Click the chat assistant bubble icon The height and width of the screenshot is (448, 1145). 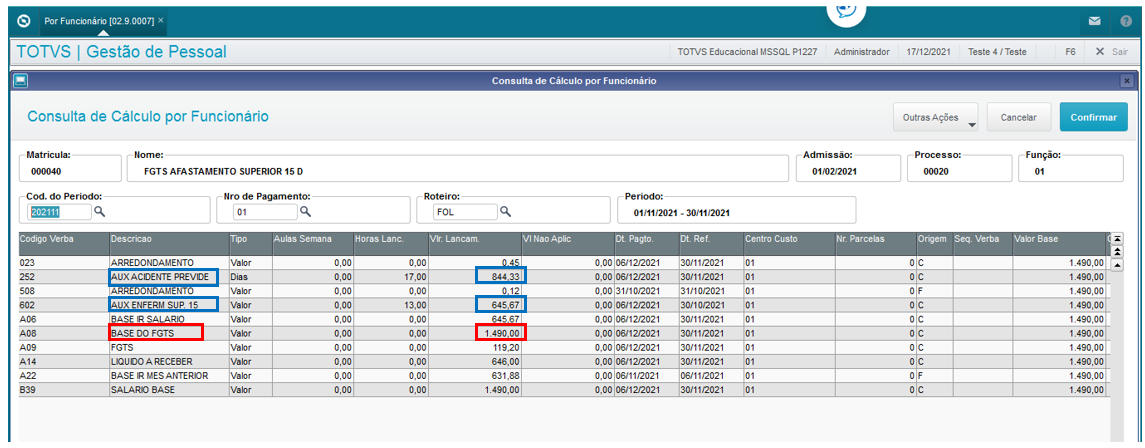pos(846,9)
